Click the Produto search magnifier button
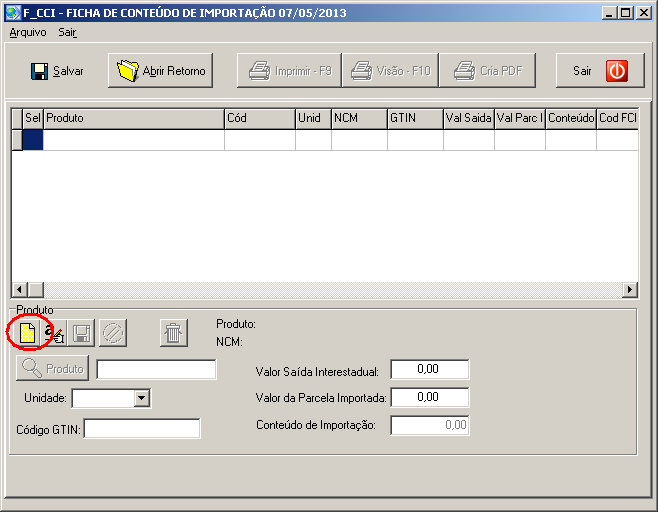Viewport: 658px width, 512px height. [52, 368]
